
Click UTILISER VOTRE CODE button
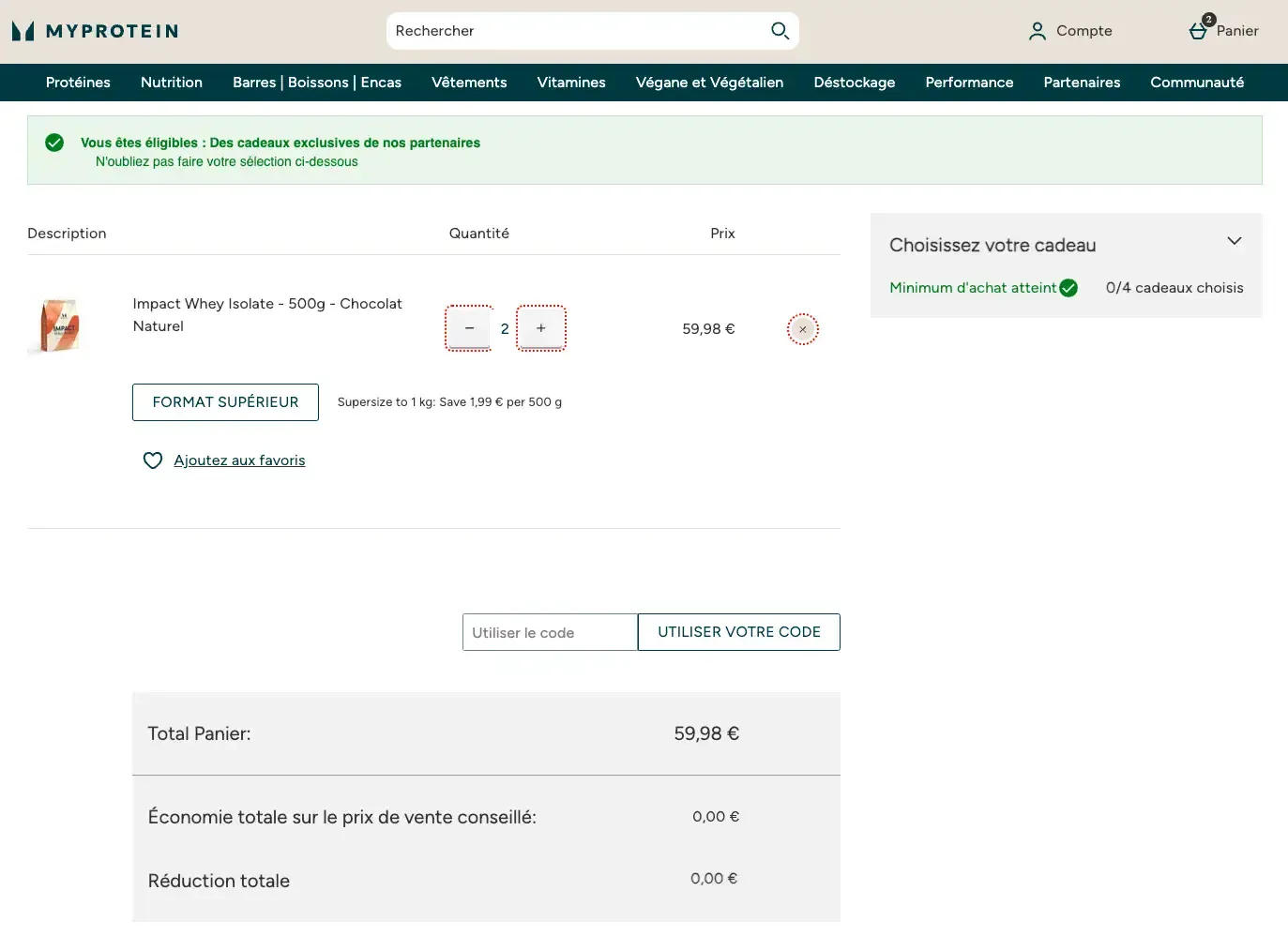pos(739,632)
